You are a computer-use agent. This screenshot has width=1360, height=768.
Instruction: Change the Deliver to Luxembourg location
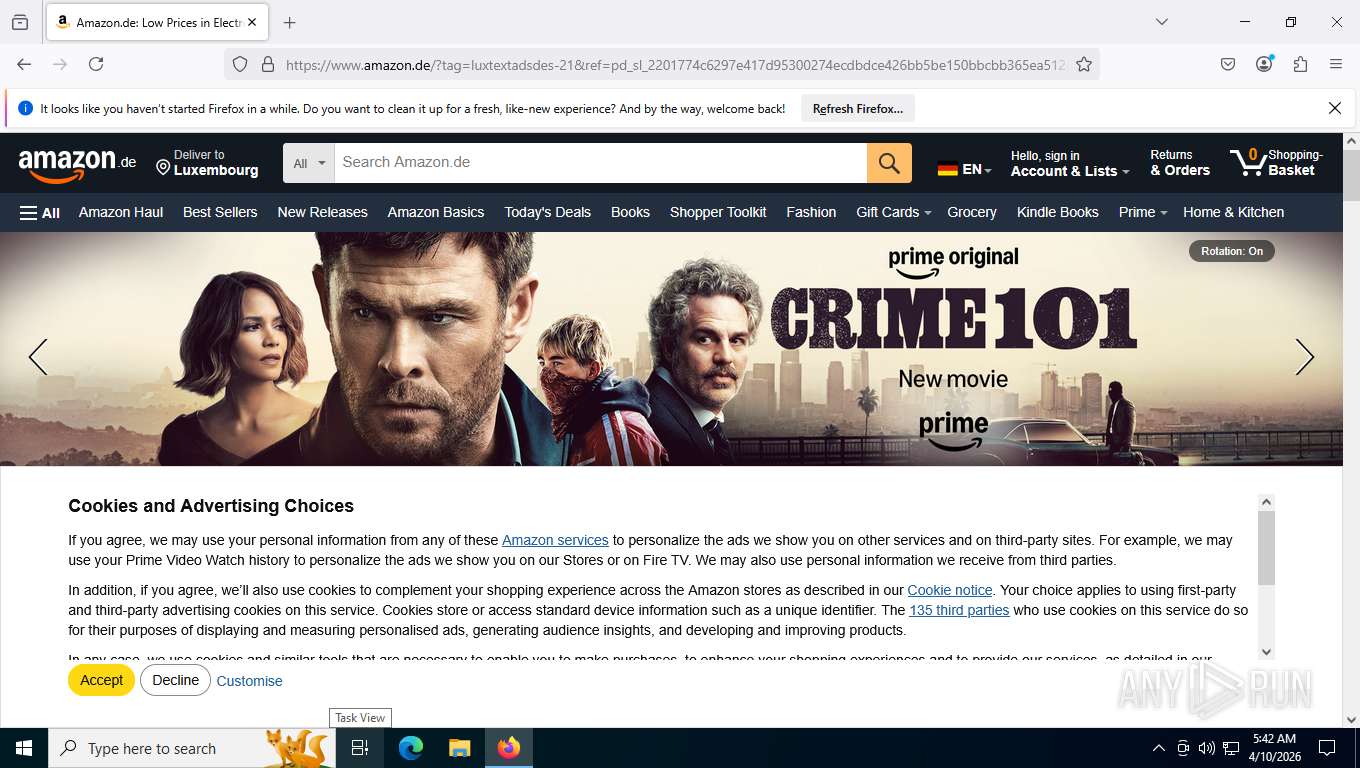208,163
